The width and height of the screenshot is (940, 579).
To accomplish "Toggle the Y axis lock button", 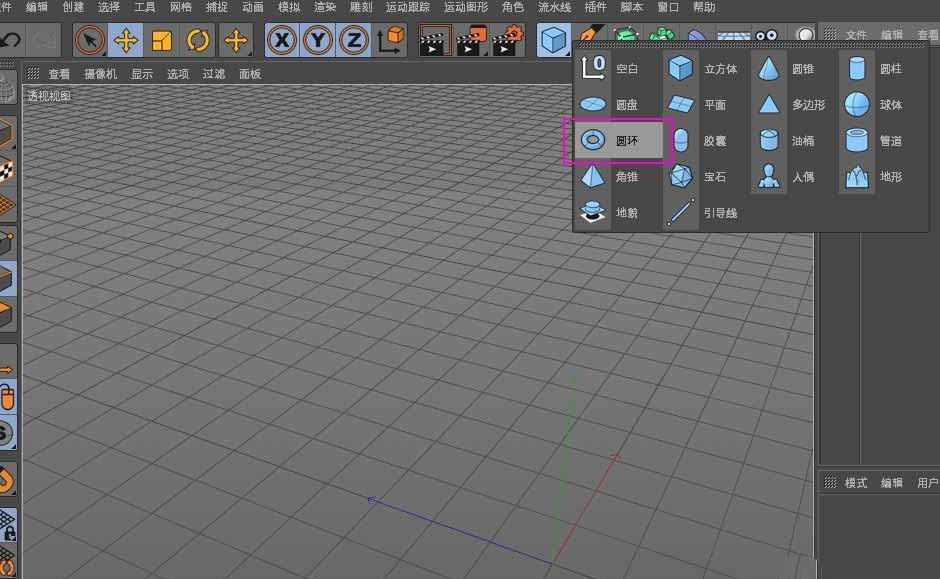I will tap(315, 40).
